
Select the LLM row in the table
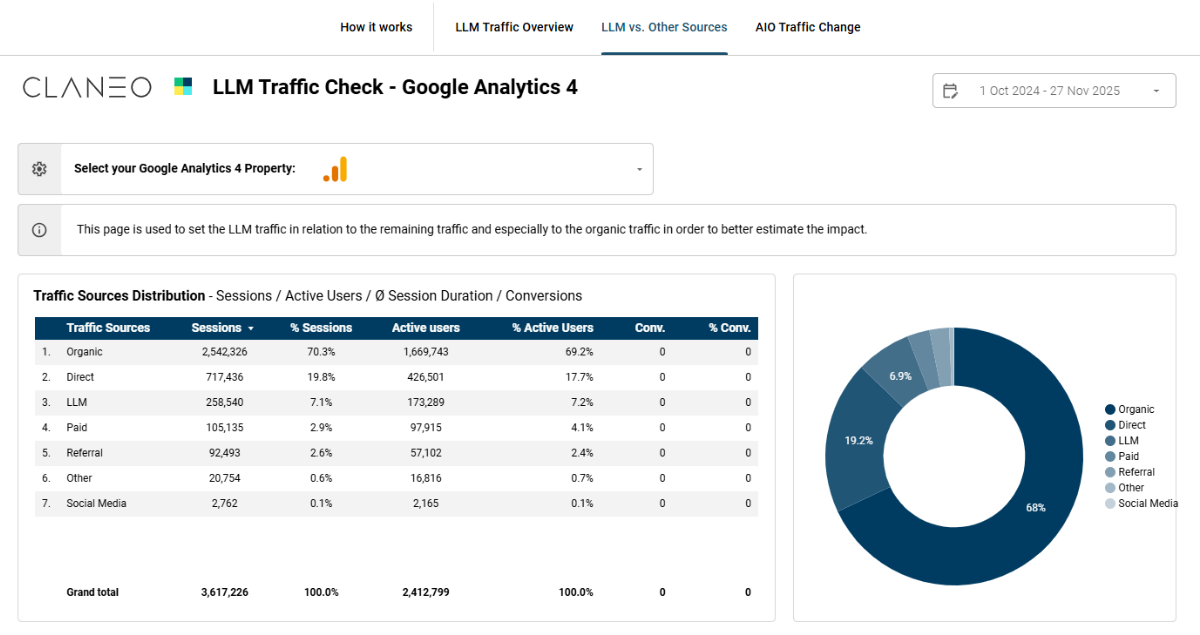pos(78,402)
